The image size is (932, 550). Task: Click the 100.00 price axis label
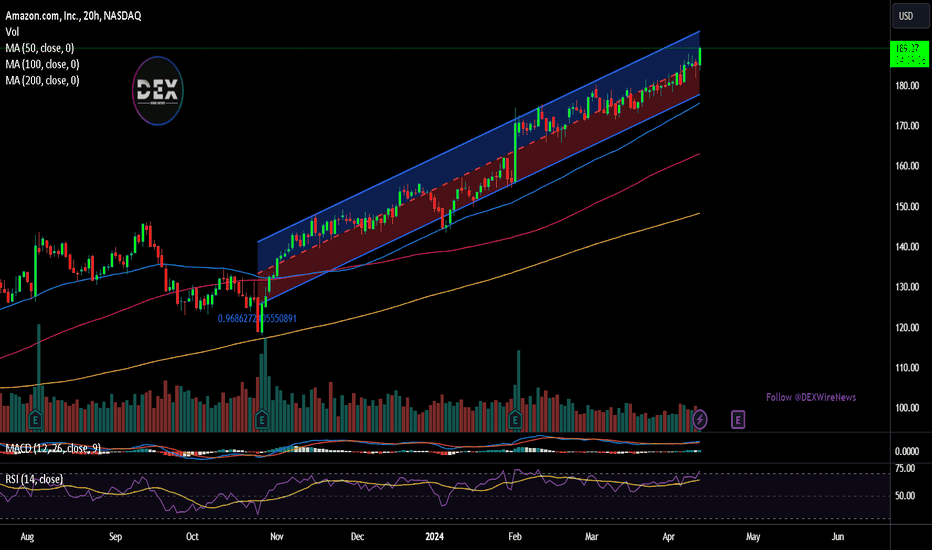click(x=907, y=408)
